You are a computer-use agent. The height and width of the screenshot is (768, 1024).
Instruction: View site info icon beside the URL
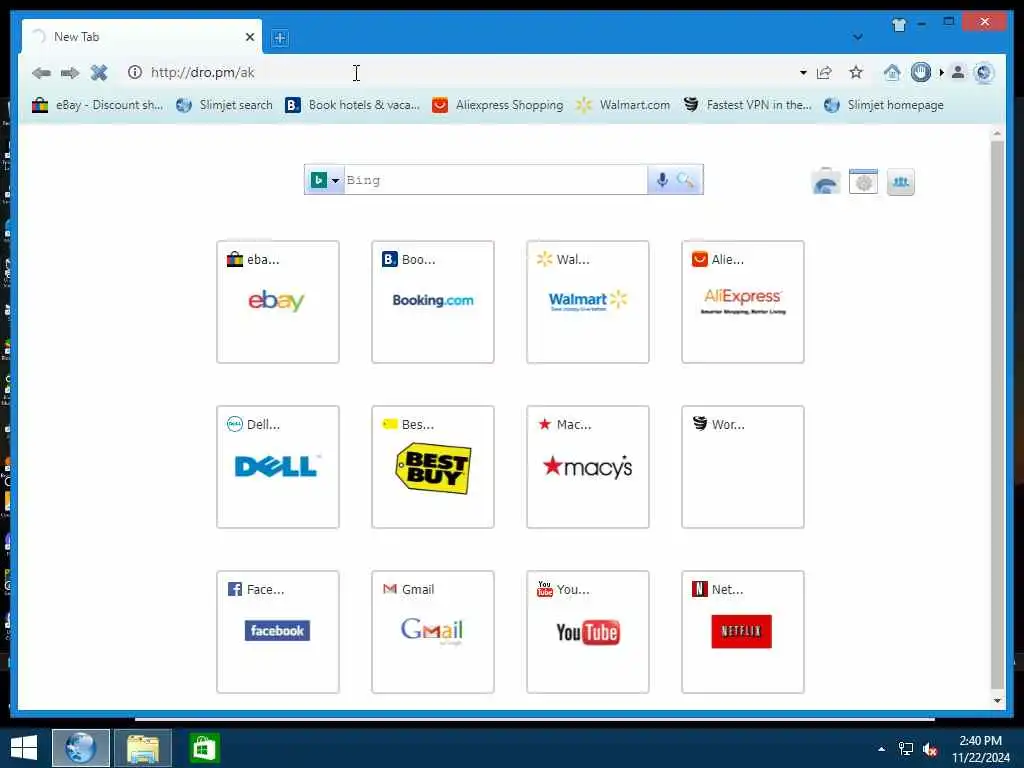135,72
